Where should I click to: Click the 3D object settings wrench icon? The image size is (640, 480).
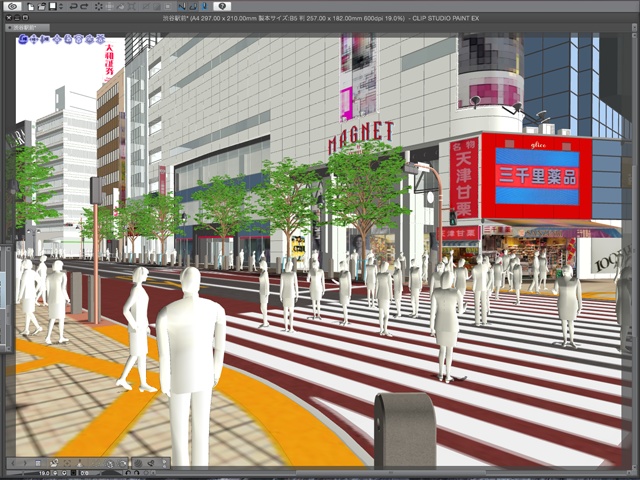(x=151, y=463)
